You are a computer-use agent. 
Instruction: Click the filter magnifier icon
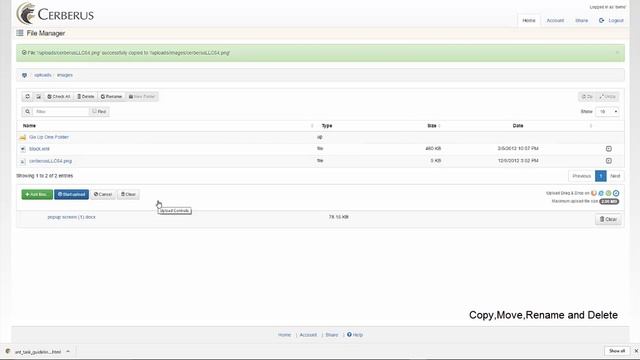(x=27, y=111)
